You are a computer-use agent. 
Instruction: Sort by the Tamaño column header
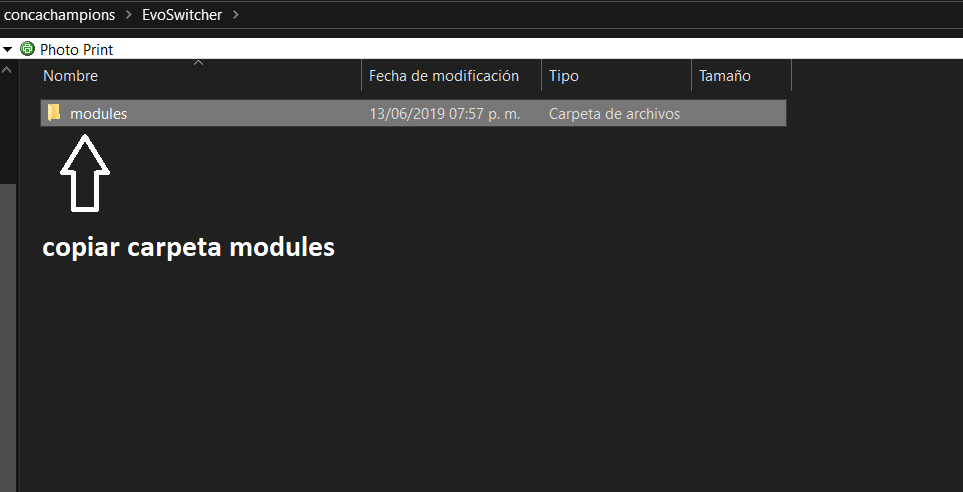[x=724, y=76]
